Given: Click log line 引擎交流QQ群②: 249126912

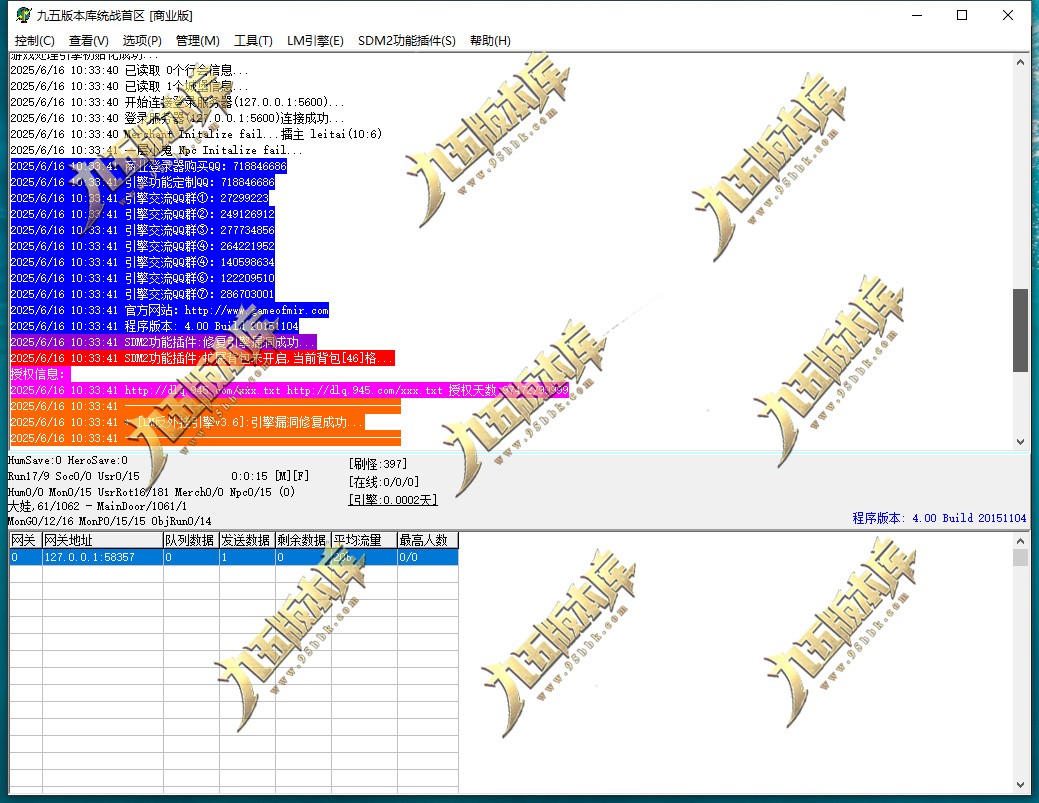Looking at the screenshot, I should (142, 214).
